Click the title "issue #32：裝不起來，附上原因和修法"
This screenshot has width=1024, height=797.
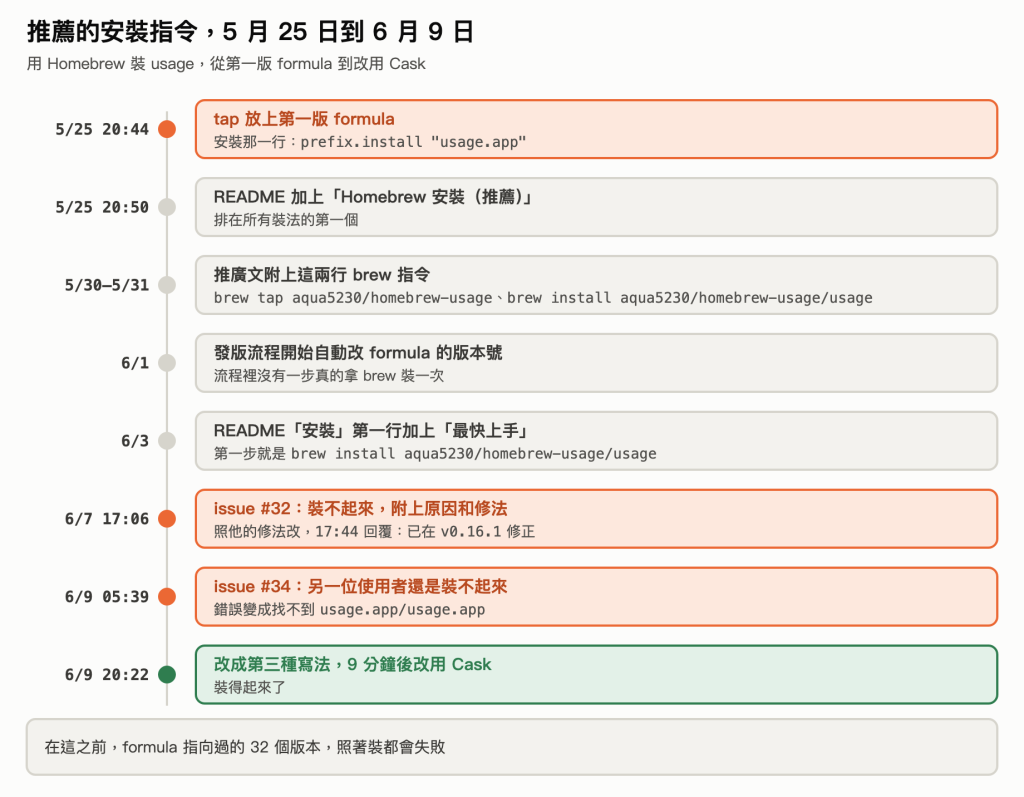pos(360,508)
